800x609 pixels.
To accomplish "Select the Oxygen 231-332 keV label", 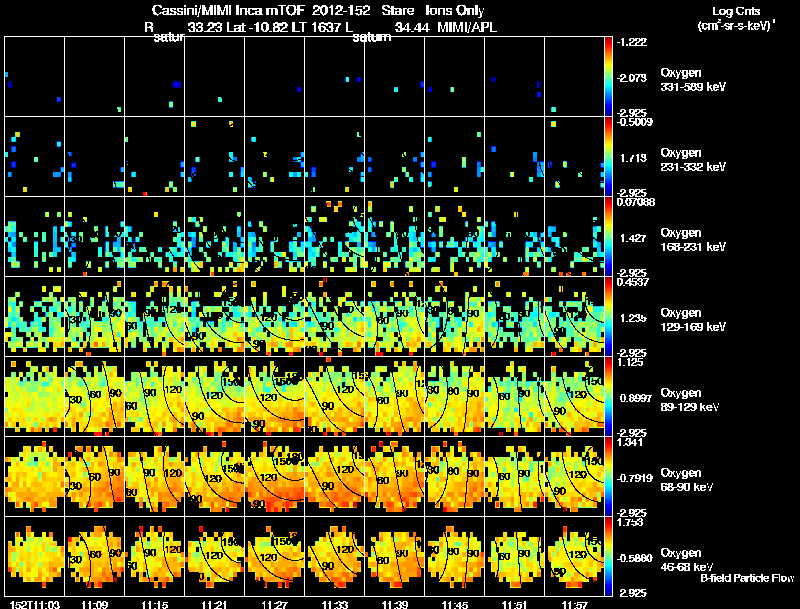I will point(693,160).
